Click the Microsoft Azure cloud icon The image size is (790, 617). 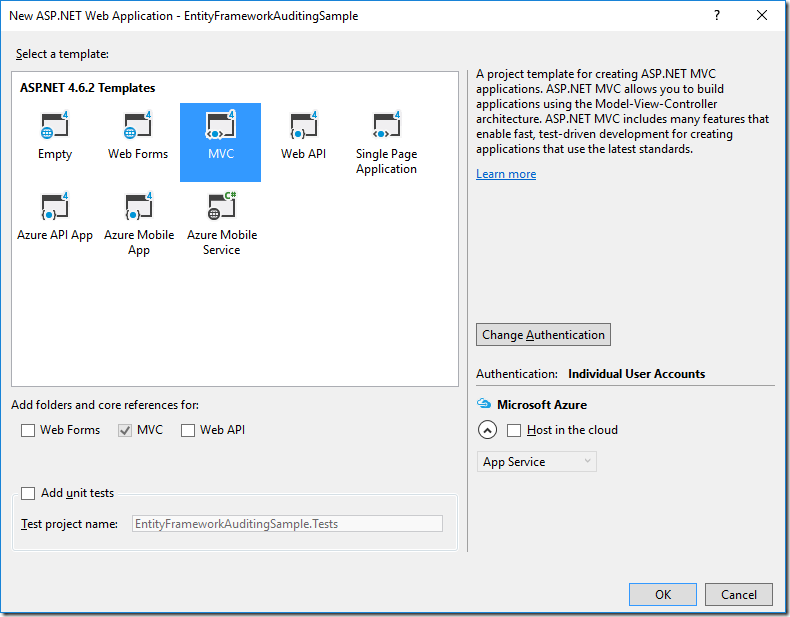(x=484, y=403)
